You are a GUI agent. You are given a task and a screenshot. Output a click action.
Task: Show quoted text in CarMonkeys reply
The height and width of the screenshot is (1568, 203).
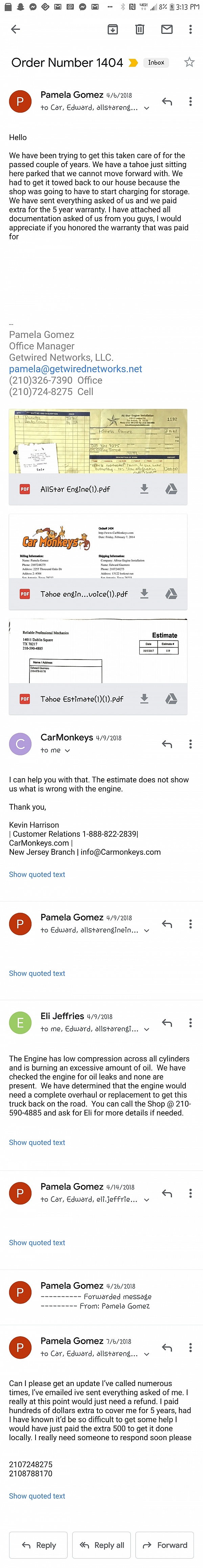[x=37, y=874]
